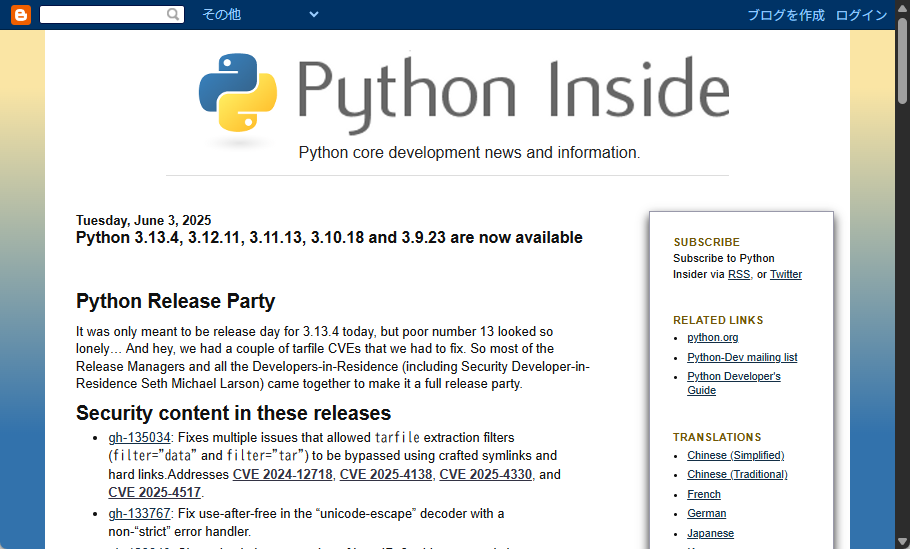Viewport: 910px width, 549px height.
Task: Open the gh-133767 issue link
Action: pyautogui.click(x=139, y=514)
